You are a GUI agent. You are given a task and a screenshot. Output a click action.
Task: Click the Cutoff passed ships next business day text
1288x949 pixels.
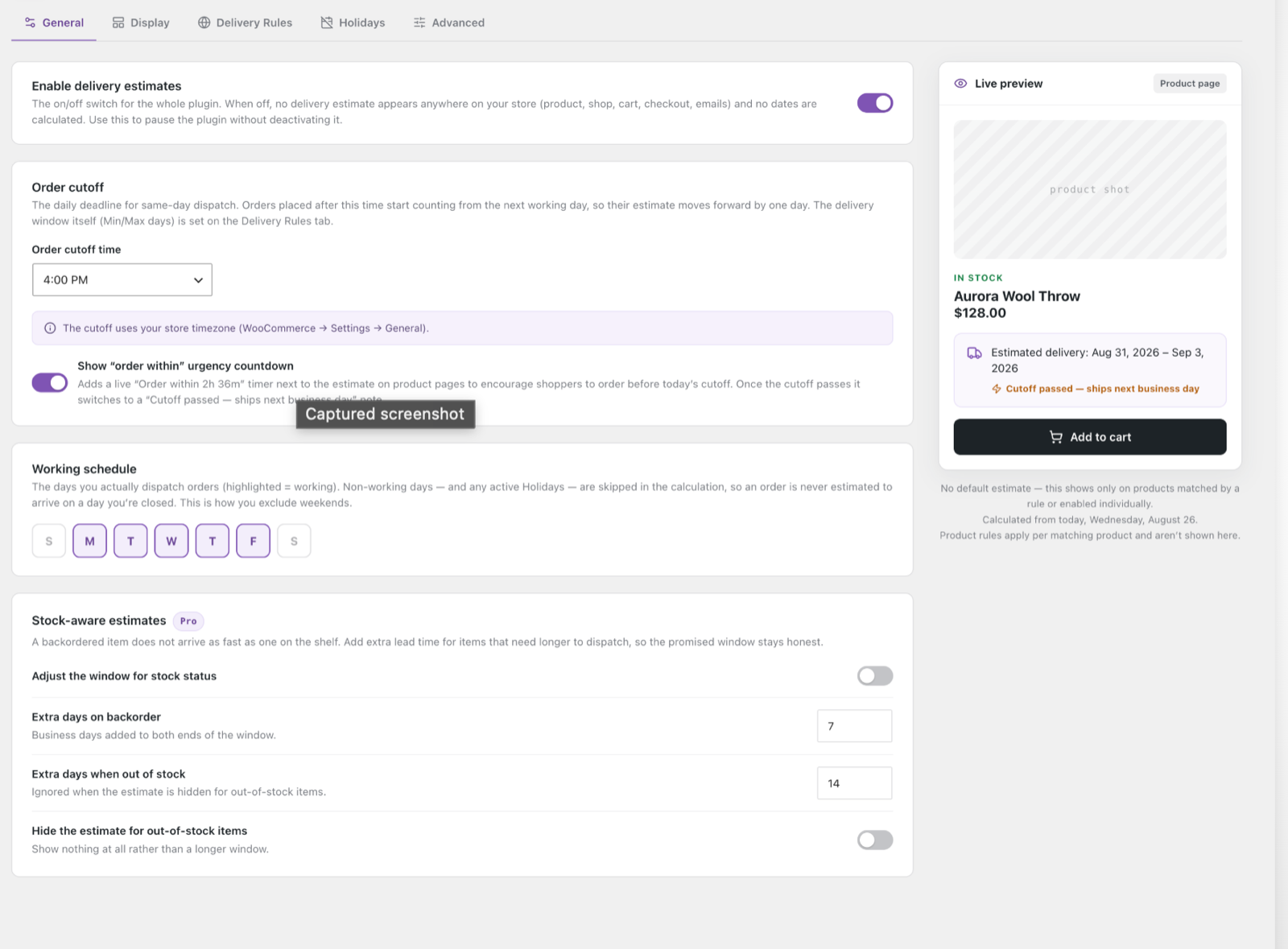[1102, 389]
